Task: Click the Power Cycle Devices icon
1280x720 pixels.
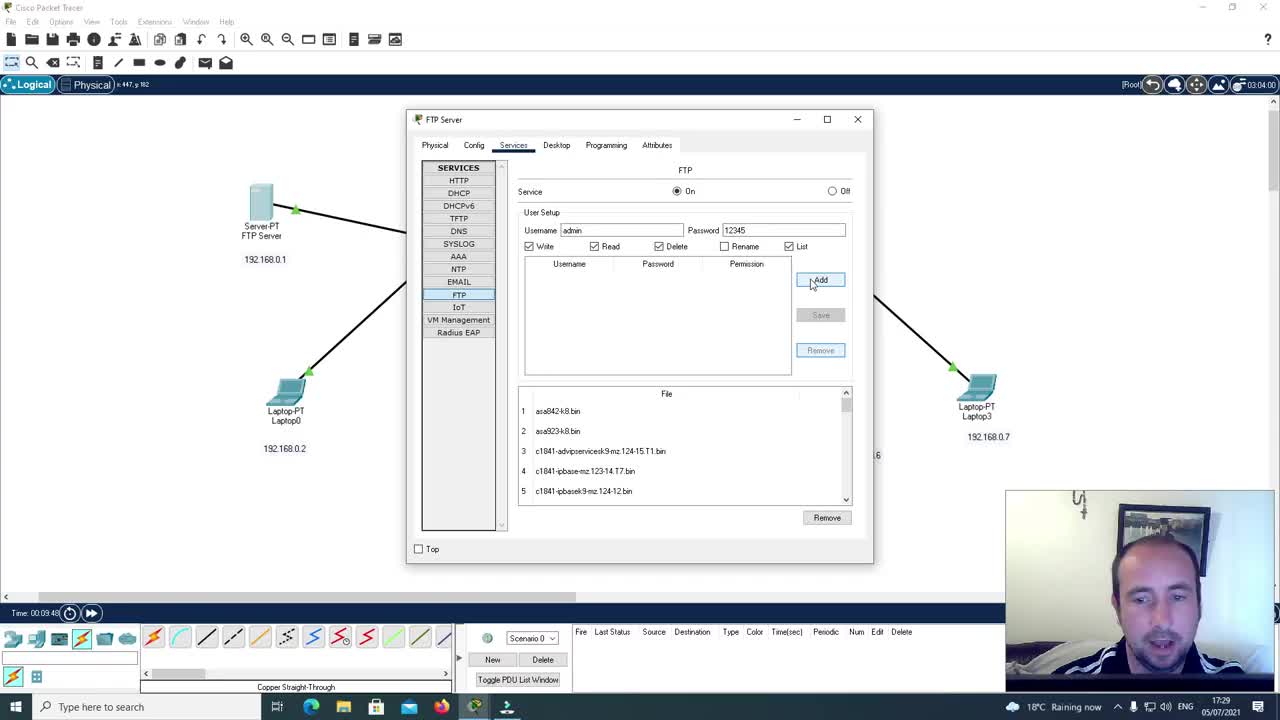Action: 70,613
